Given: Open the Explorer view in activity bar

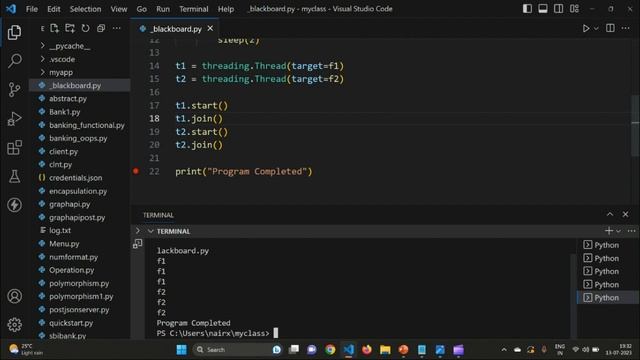Looking at the screenshot, I should 14,33.
